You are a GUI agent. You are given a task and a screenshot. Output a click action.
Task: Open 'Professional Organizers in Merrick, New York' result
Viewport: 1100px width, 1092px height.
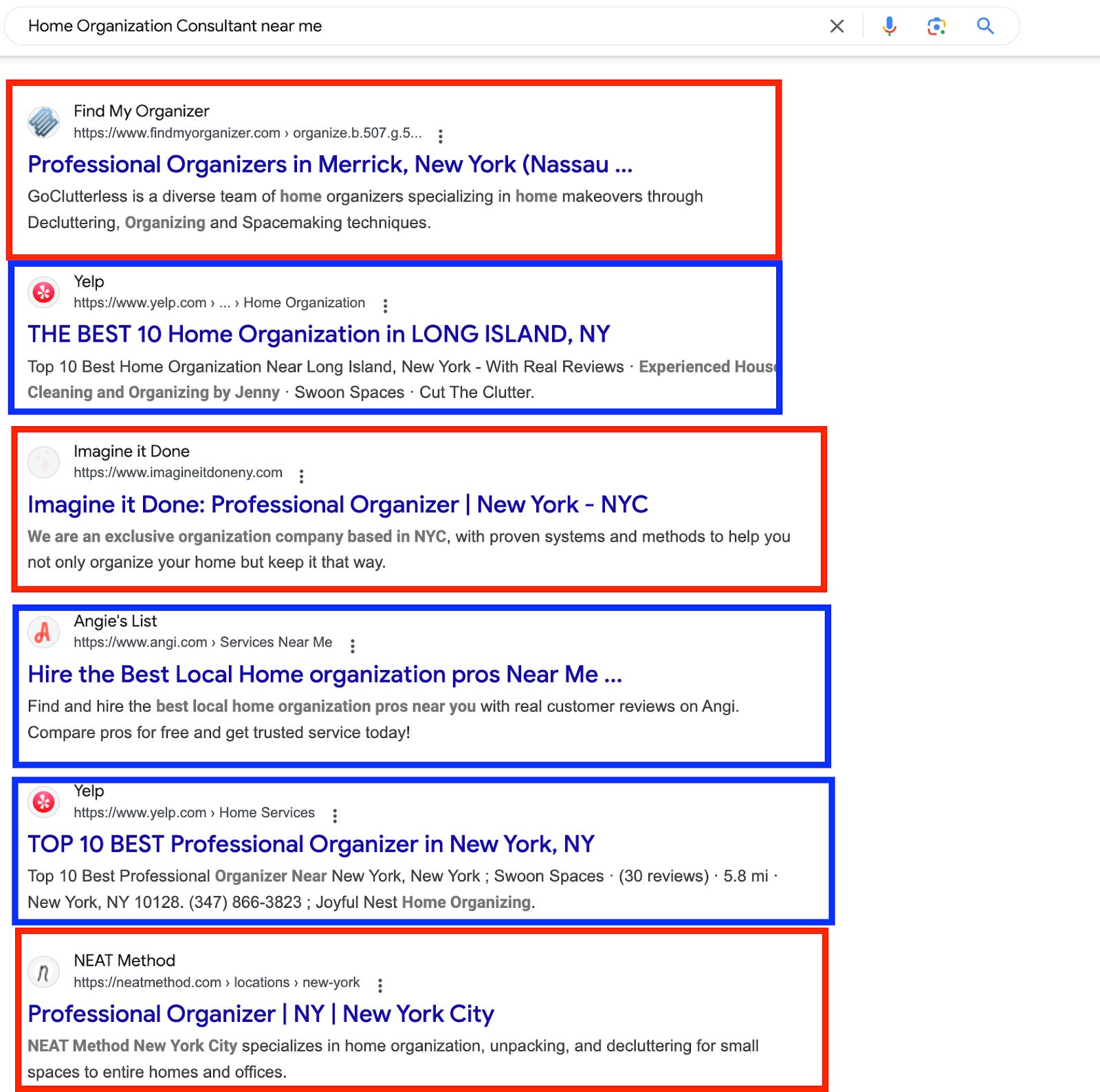[330, 165]
